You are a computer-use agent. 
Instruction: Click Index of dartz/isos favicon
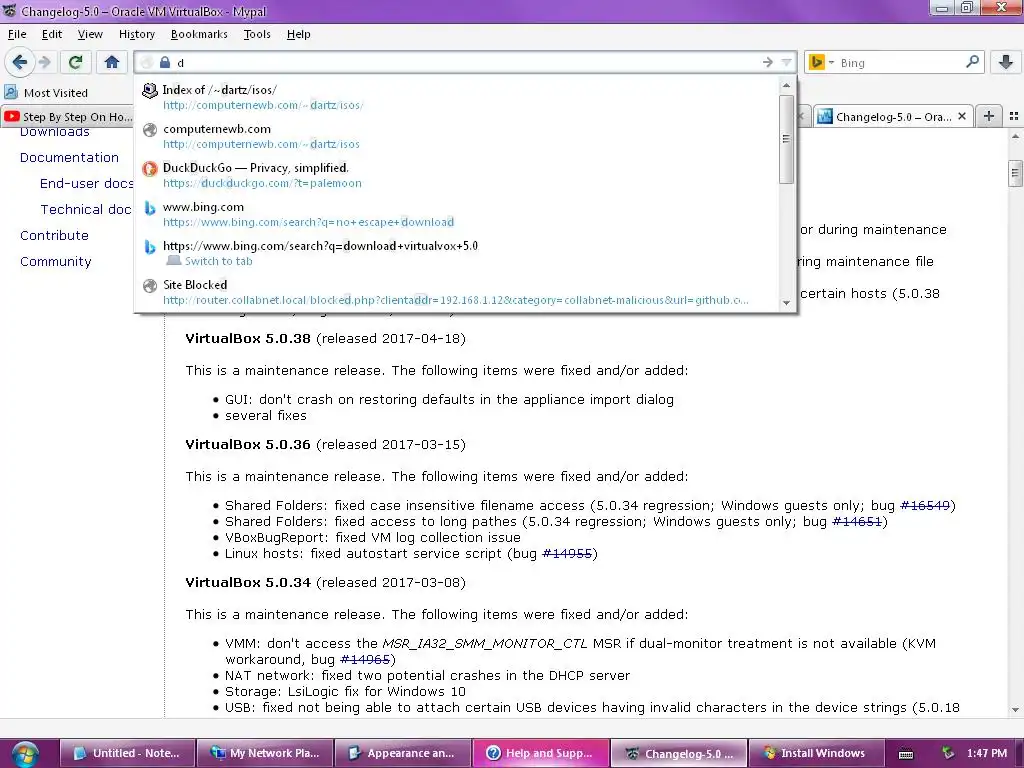(x=150, y=90)
